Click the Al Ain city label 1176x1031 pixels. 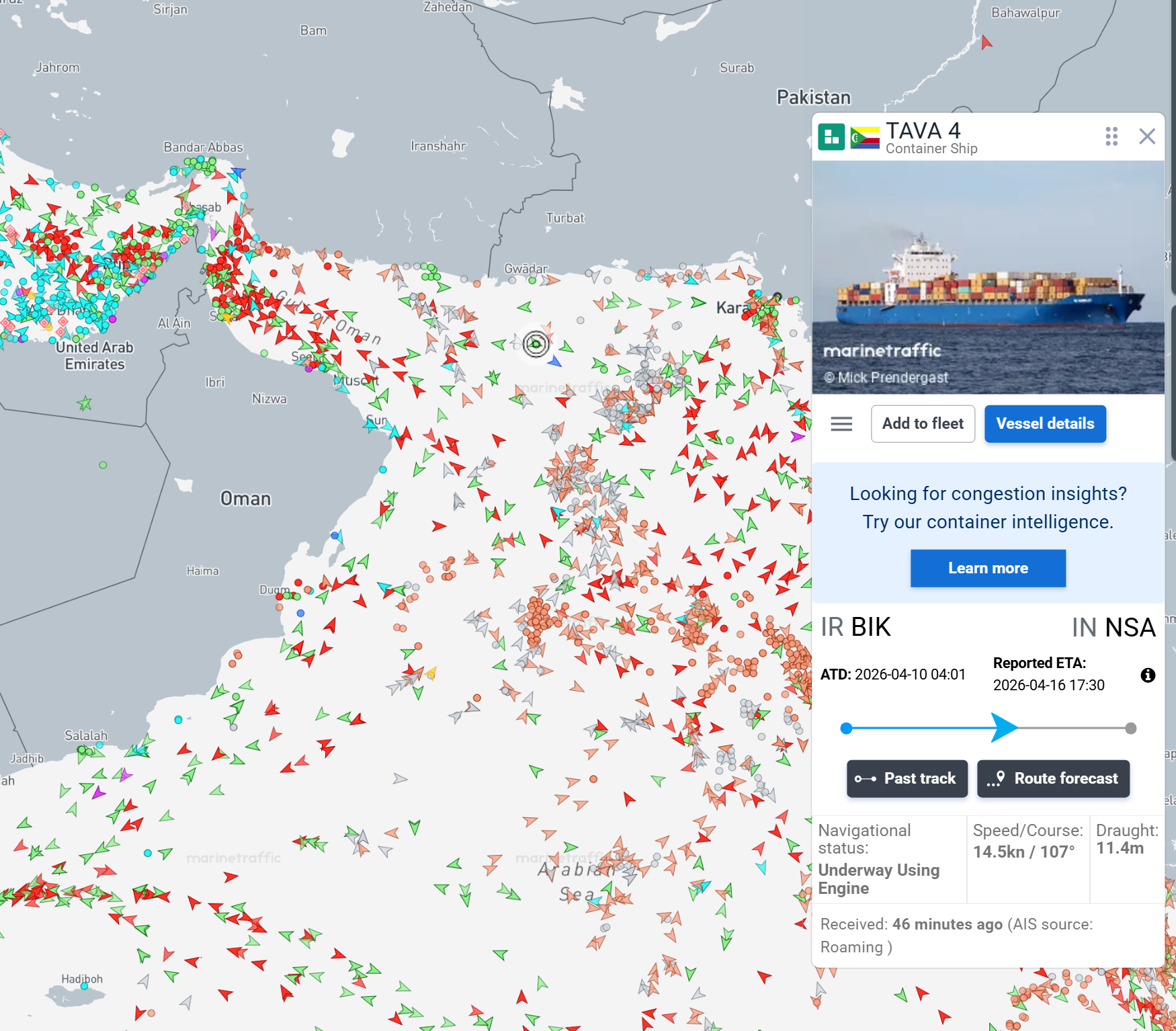coord(174,323)
